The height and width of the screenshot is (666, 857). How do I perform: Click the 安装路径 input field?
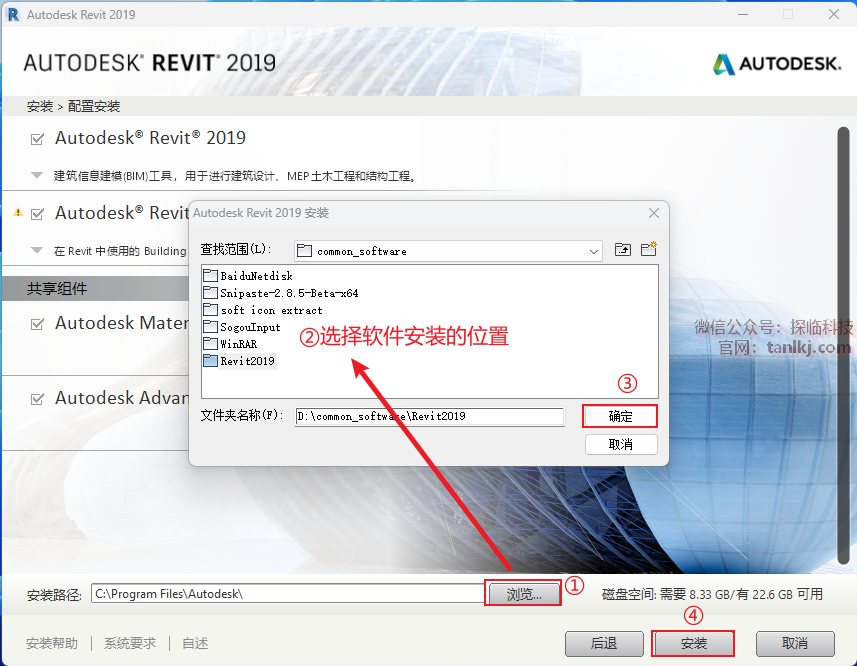tap(288, 594)
